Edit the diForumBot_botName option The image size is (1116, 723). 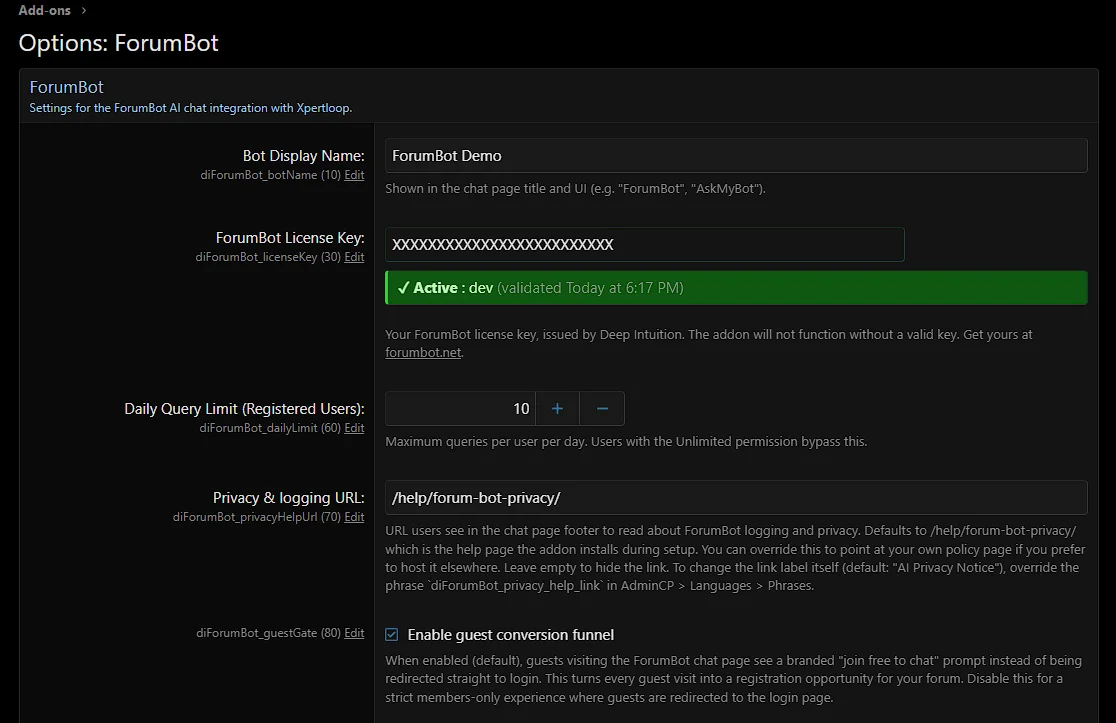point(354,175)
